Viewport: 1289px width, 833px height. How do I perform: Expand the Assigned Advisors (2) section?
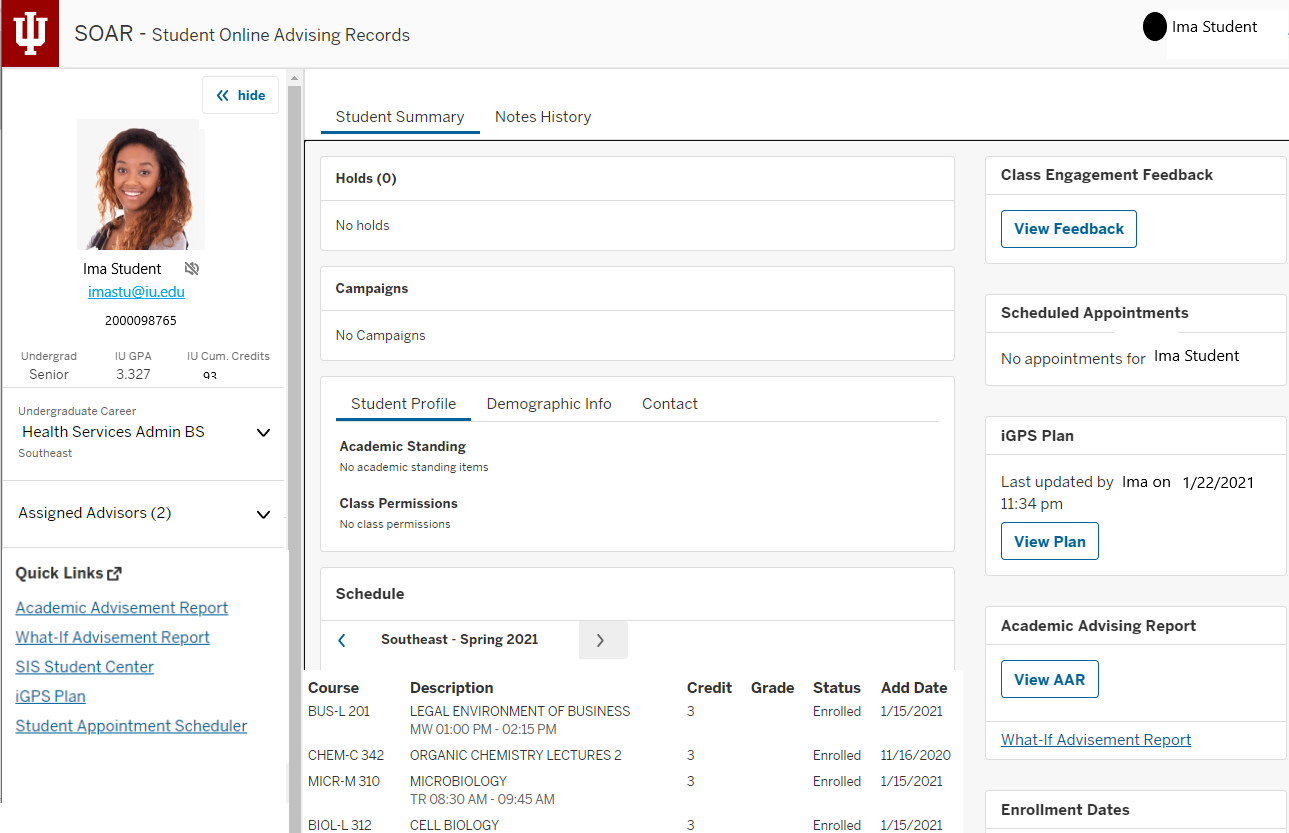coord(263,514)
